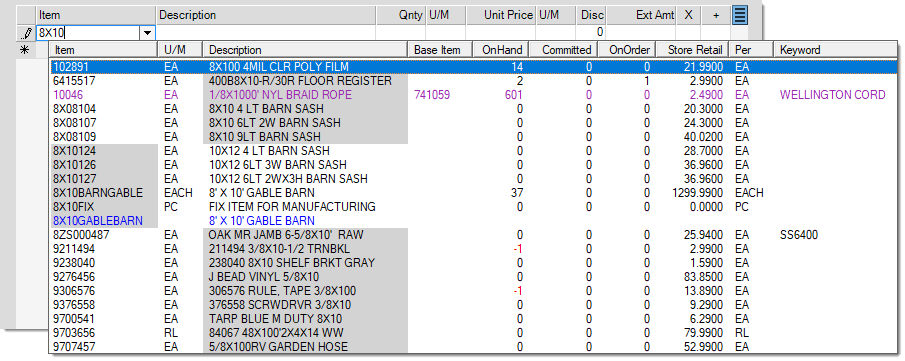The image size is (905, 361).
Task: Select item 8X10127
Action: tap(473, 178)
